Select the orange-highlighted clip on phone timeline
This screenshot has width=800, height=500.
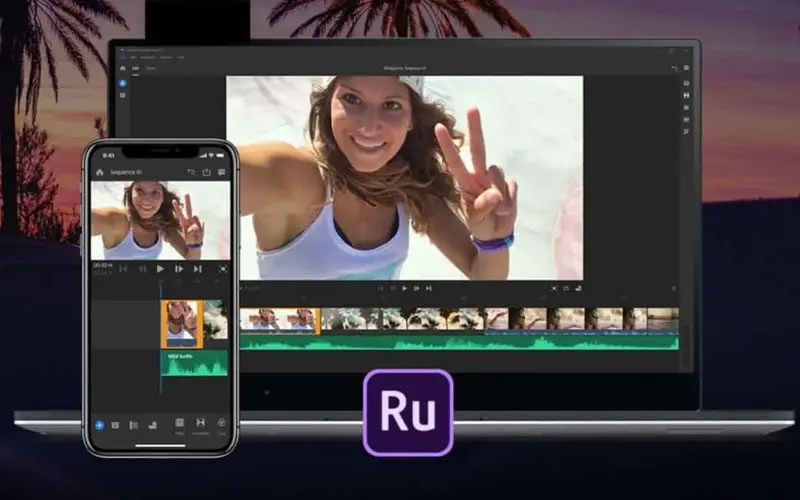[x=181, y=324]
